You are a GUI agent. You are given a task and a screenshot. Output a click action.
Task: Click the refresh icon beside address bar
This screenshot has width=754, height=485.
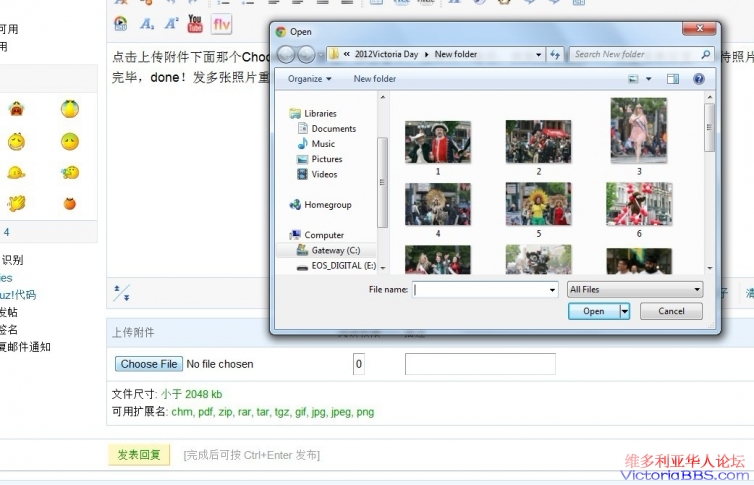point(555,54)
